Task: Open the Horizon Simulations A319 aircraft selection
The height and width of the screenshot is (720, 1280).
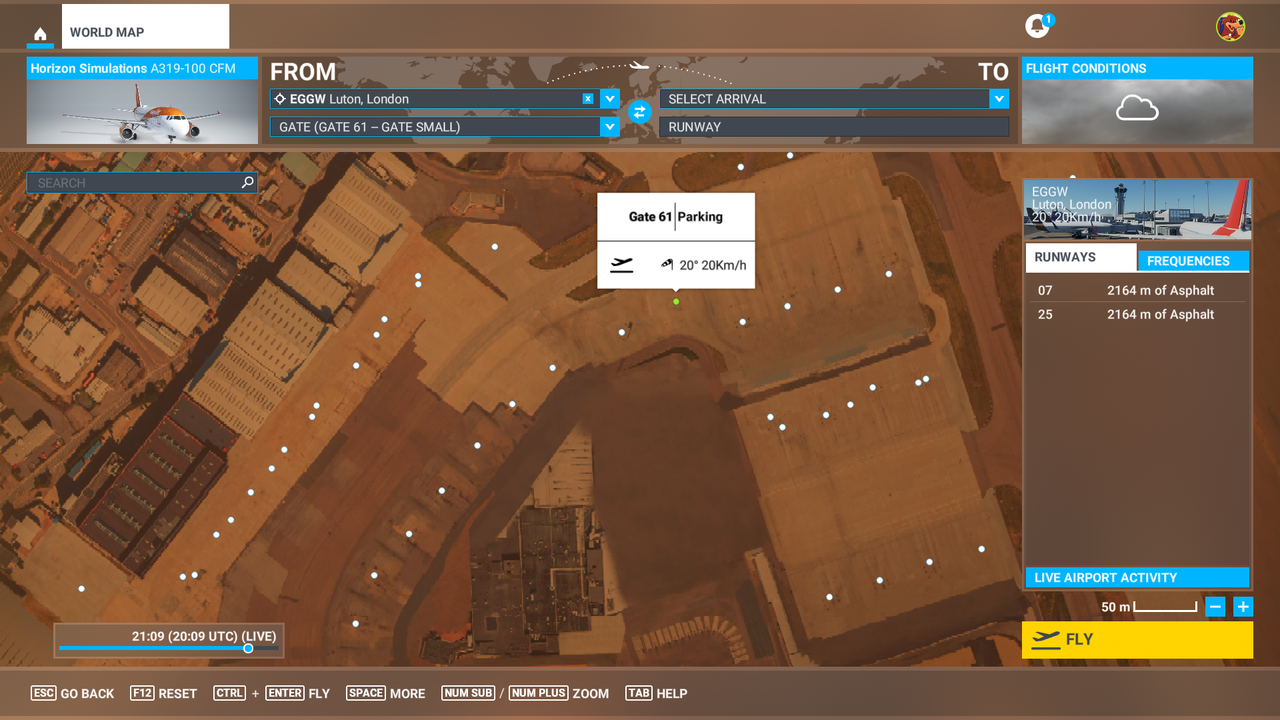Action: [142, 101]
